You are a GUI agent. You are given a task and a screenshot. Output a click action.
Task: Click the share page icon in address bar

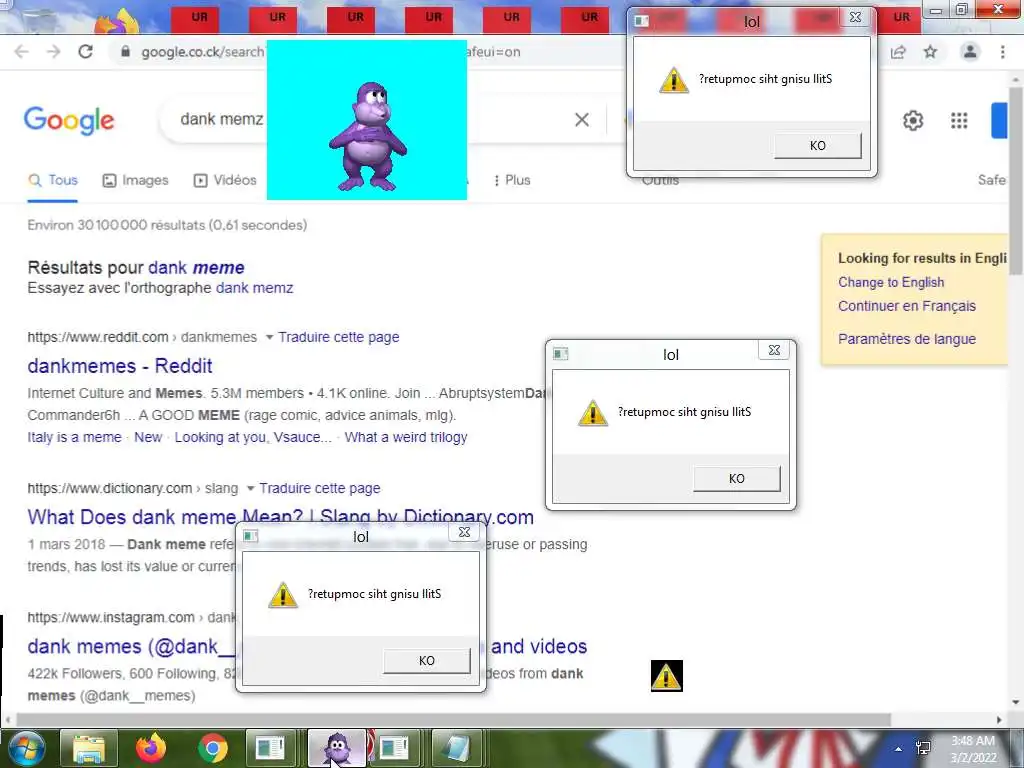tap(898, 52)
